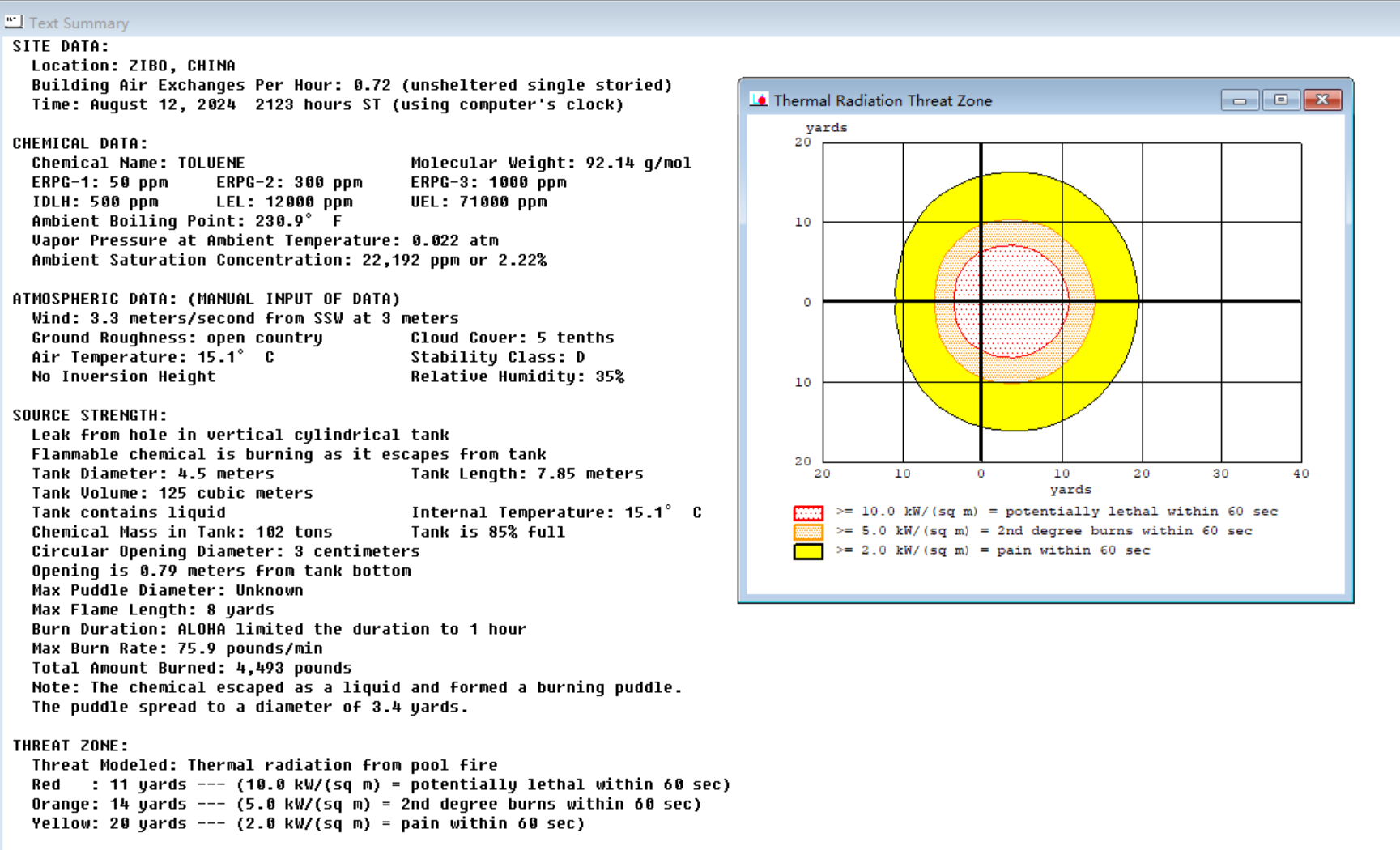Click 'ERPG-2: 300 ppm' value

[x=289, y=182]
